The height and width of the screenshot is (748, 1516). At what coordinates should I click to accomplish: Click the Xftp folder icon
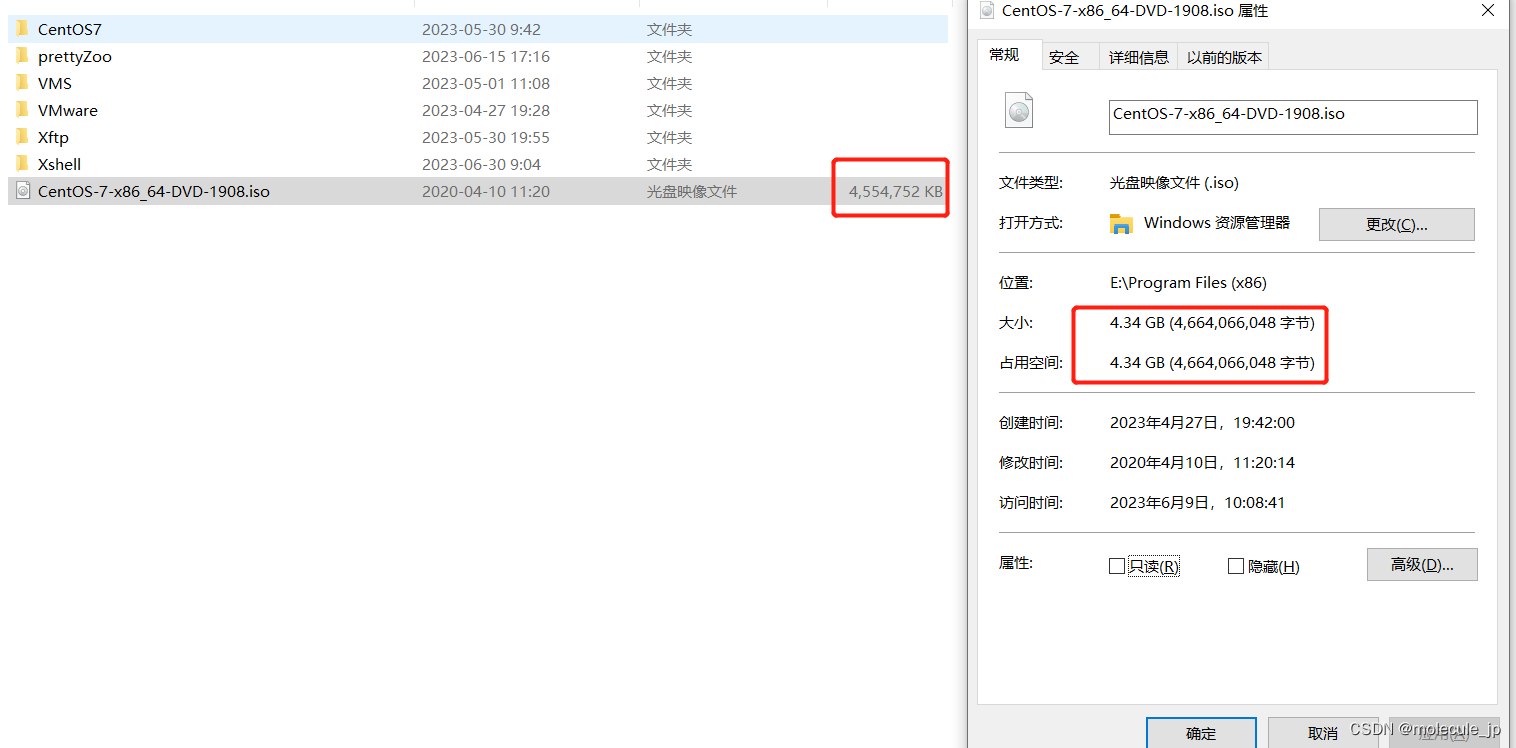click(x=22, y=137)
